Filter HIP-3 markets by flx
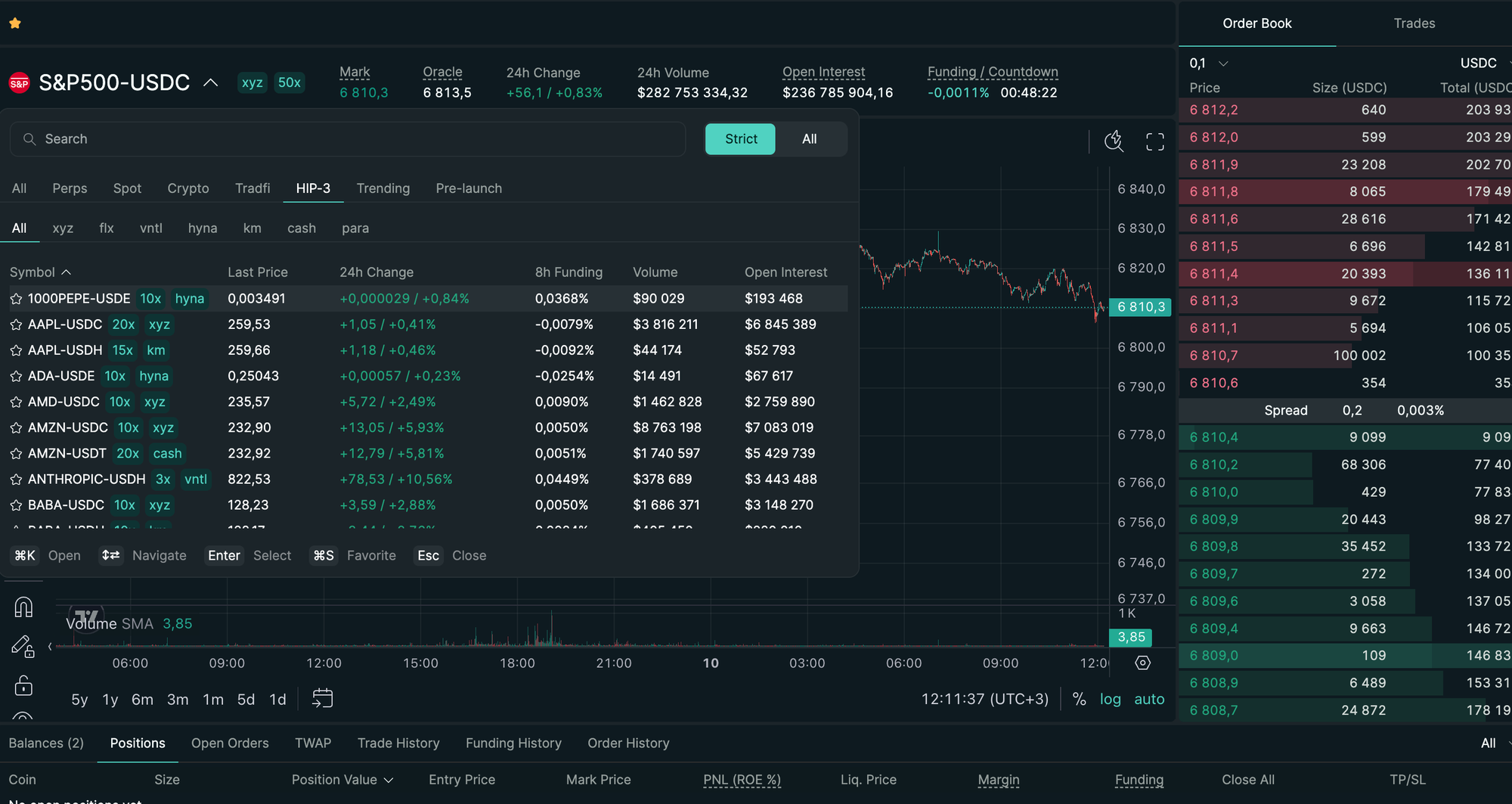The width and height of the screenshot is (1512, 804). pos(107,228)
